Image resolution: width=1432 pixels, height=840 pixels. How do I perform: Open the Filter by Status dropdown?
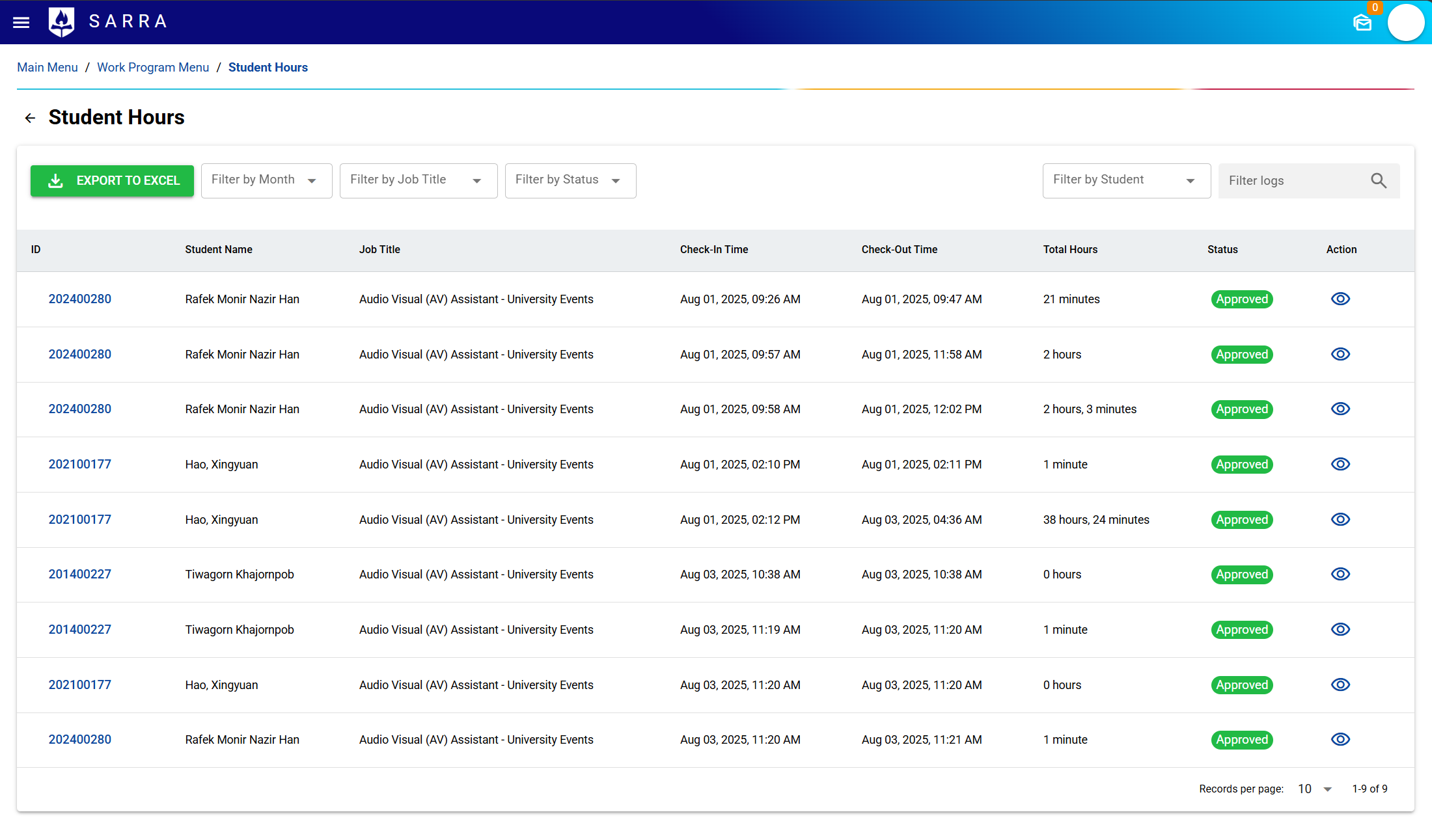coord(570,181)
